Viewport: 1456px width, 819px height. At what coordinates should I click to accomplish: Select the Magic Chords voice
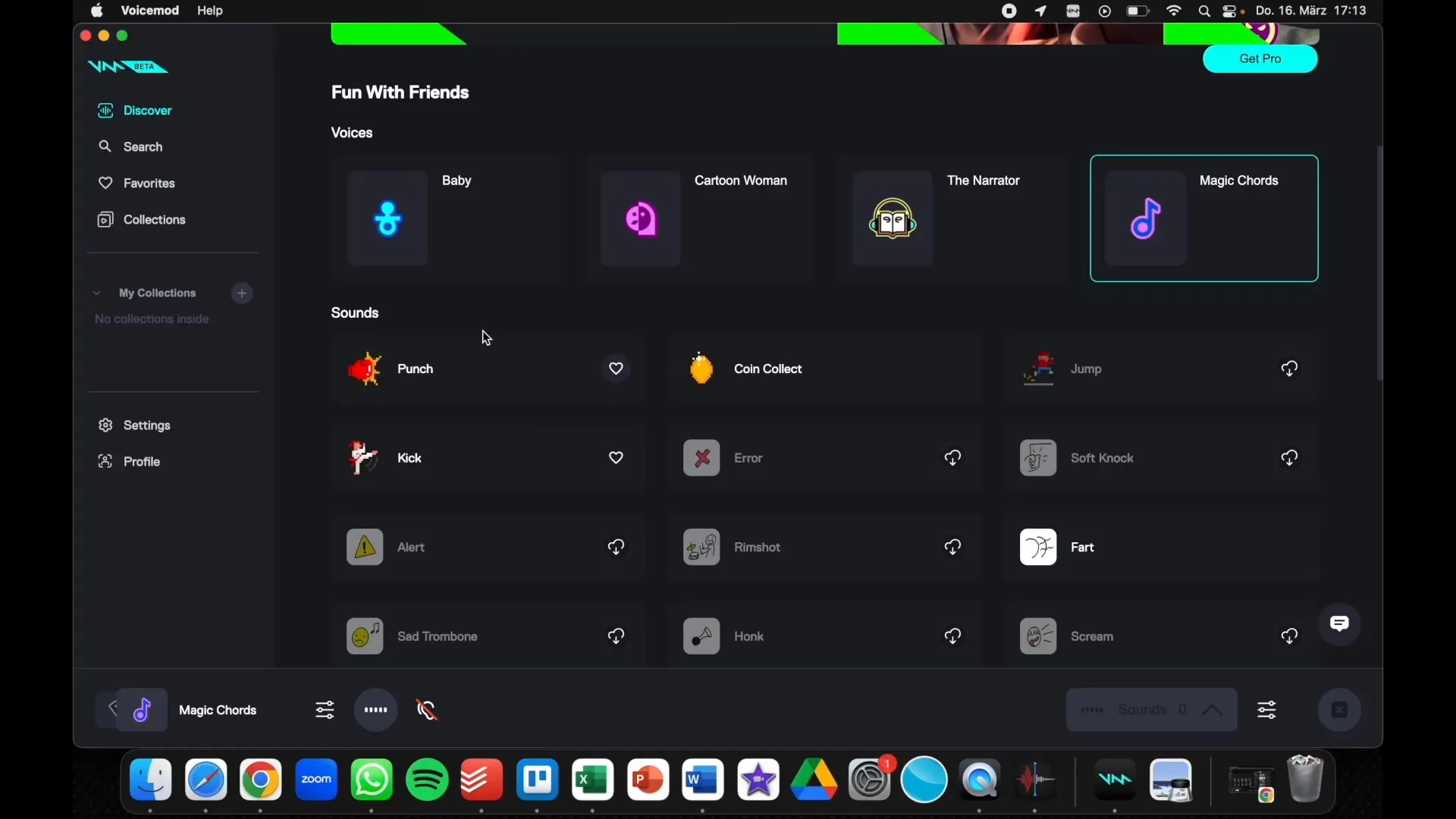tap(1204, 218)
